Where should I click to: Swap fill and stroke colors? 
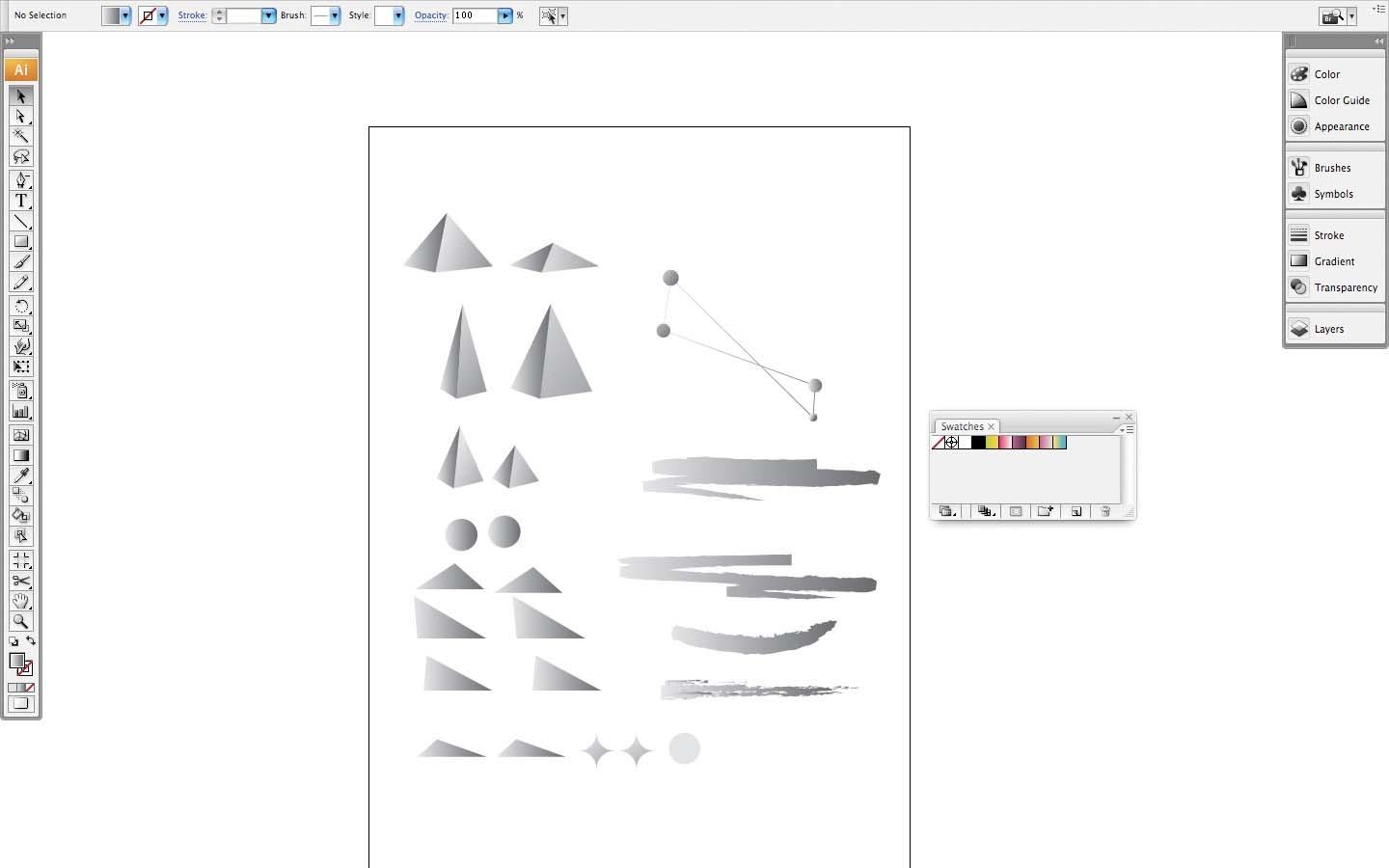click(31, 641)
